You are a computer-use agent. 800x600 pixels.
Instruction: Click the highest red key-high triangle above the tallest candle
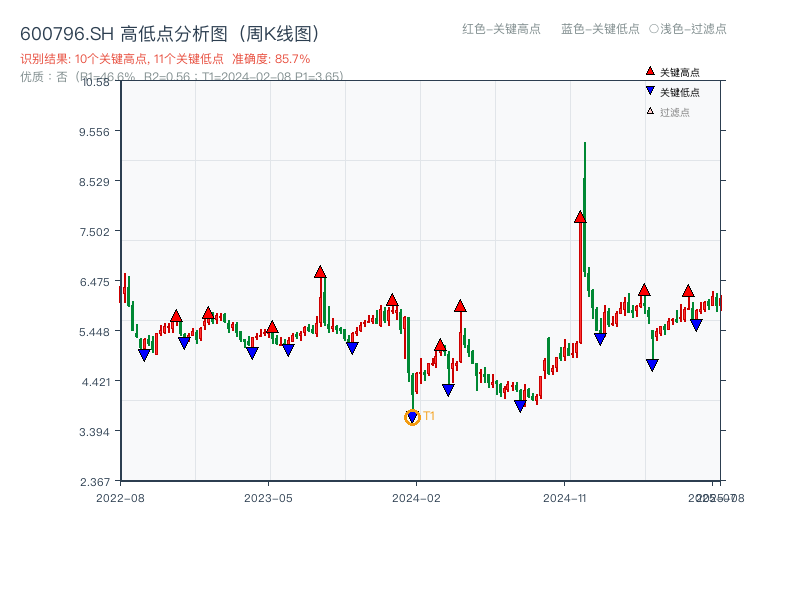click(x=578, y=216)
